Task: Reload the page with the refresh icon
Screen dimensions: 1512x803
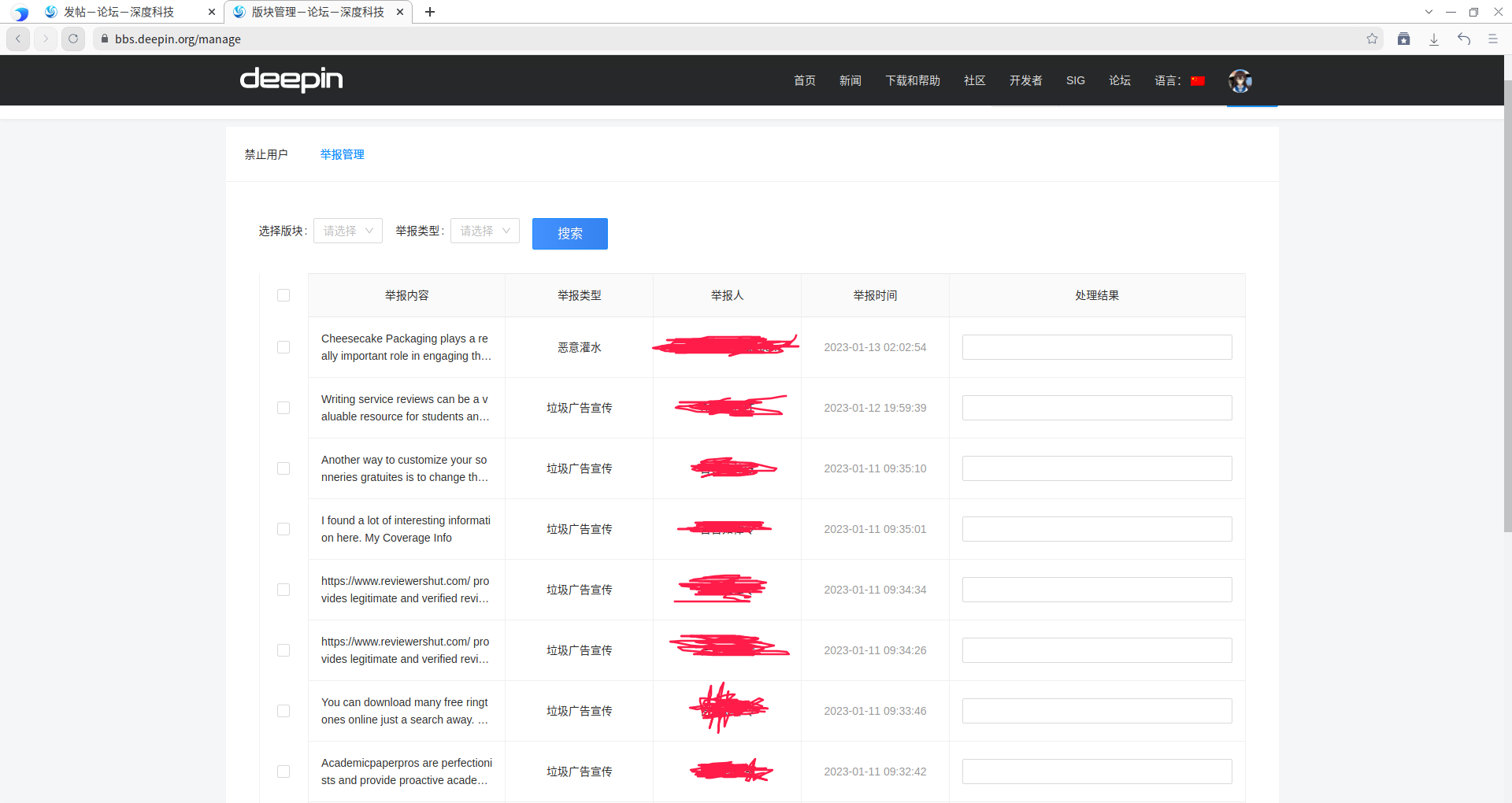Action: 73,39
